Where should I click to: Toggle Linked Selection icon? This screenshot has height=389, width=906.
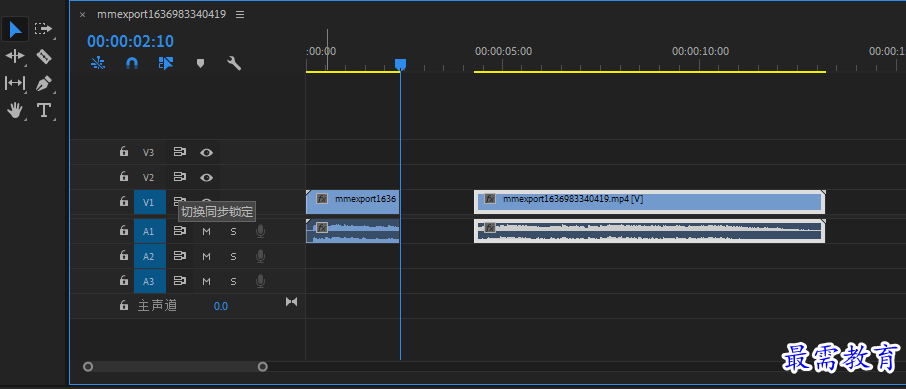point(166,63)
